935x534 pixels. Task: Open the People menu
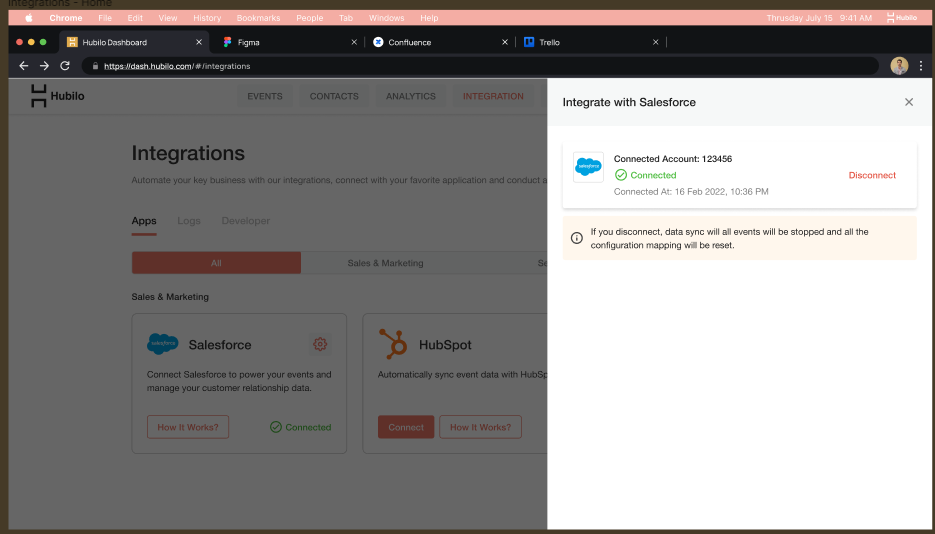click(x=309, y=18)
